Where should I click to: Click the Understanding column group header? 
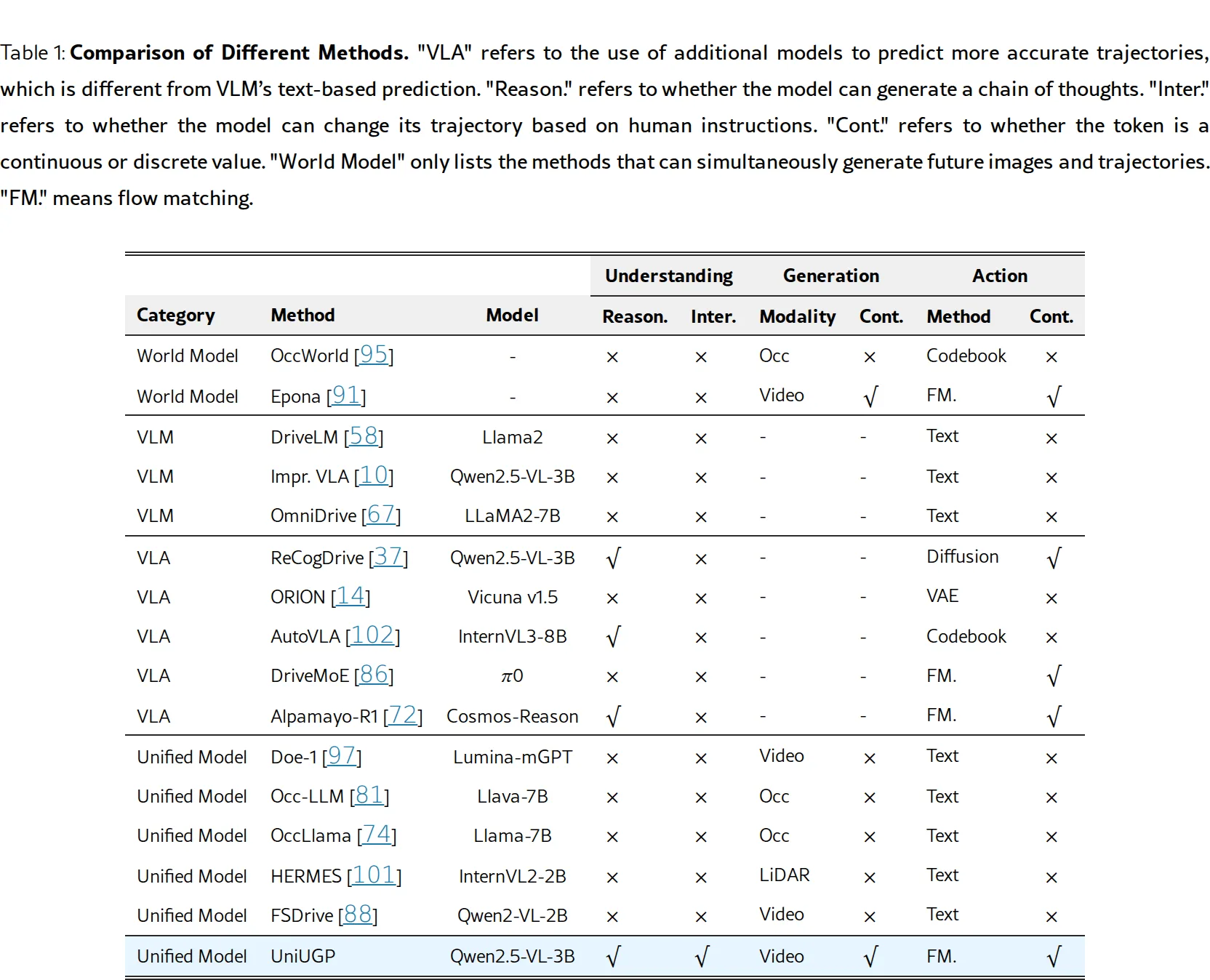(669, 276)
